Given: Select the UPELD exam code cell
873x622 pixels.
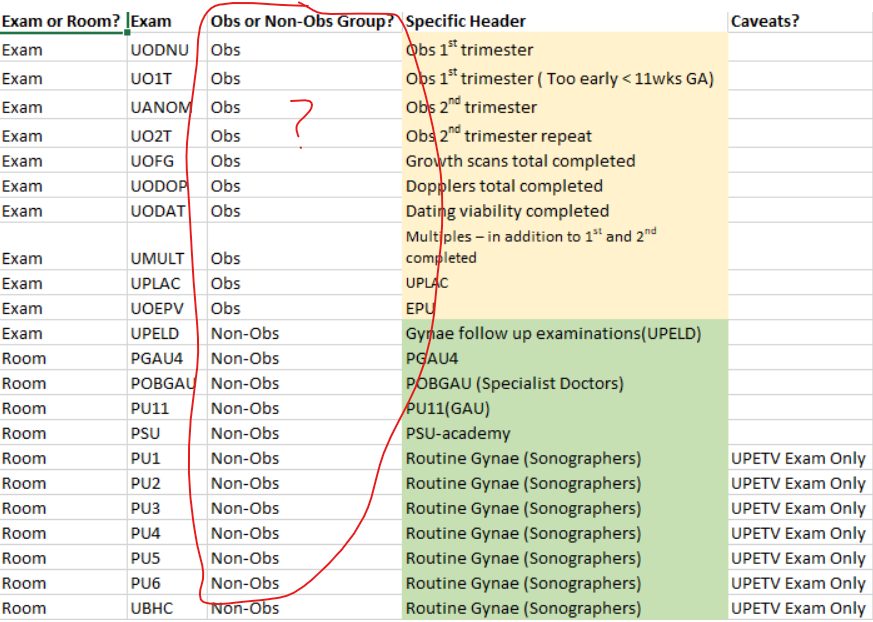Looking at the screenshot, I should [x=167, y=334].
